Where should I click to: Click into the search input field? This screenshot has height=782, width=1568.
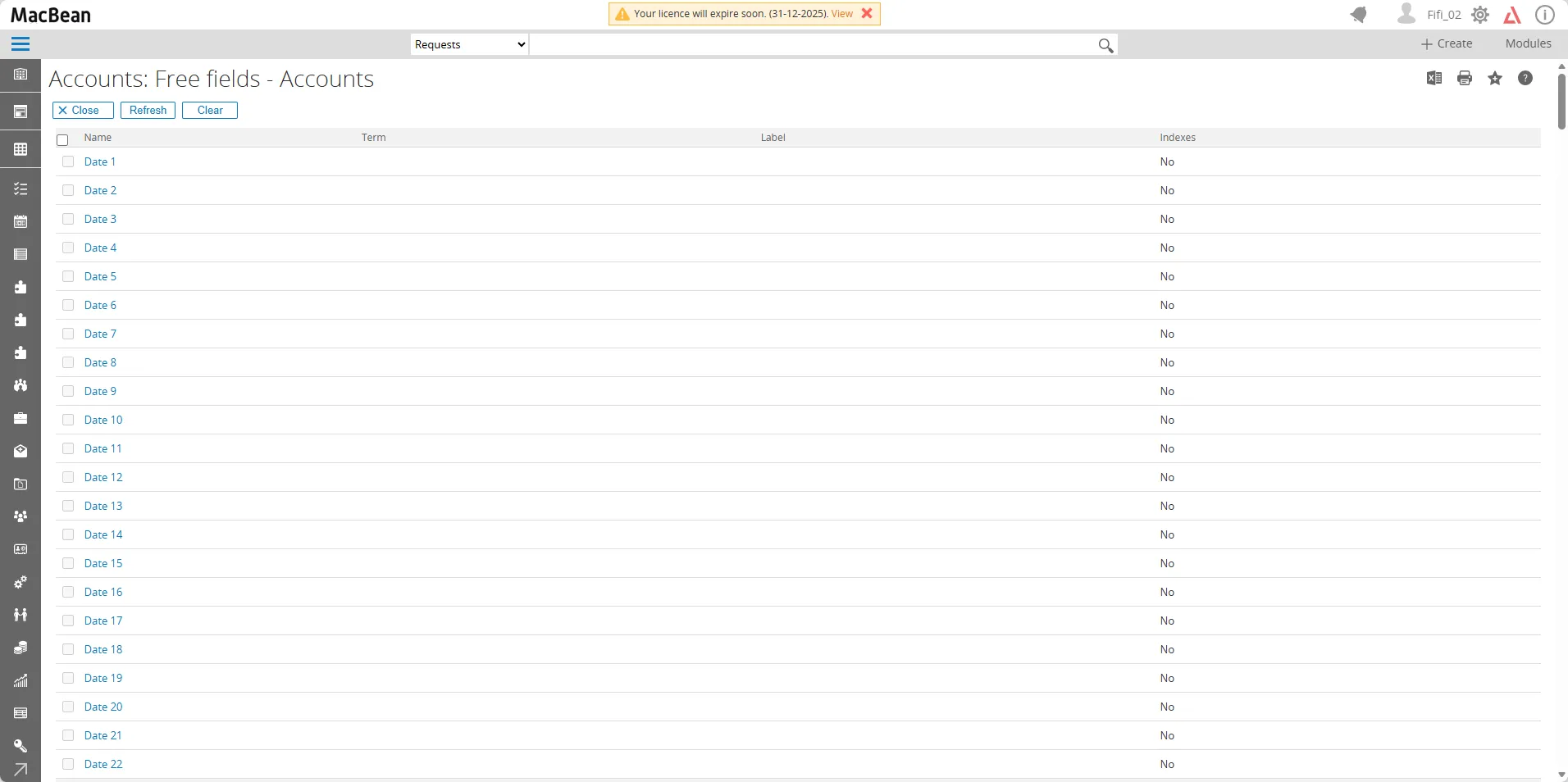click(812, 45)
